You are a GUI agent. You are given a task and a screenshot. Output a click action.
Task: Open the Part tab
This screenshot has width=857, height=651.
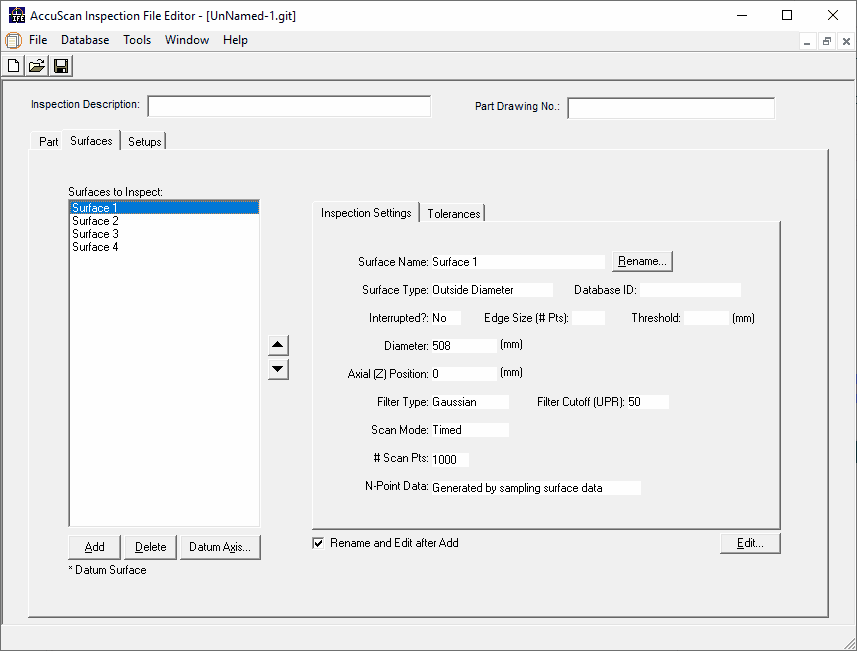(x=48, y=142)
